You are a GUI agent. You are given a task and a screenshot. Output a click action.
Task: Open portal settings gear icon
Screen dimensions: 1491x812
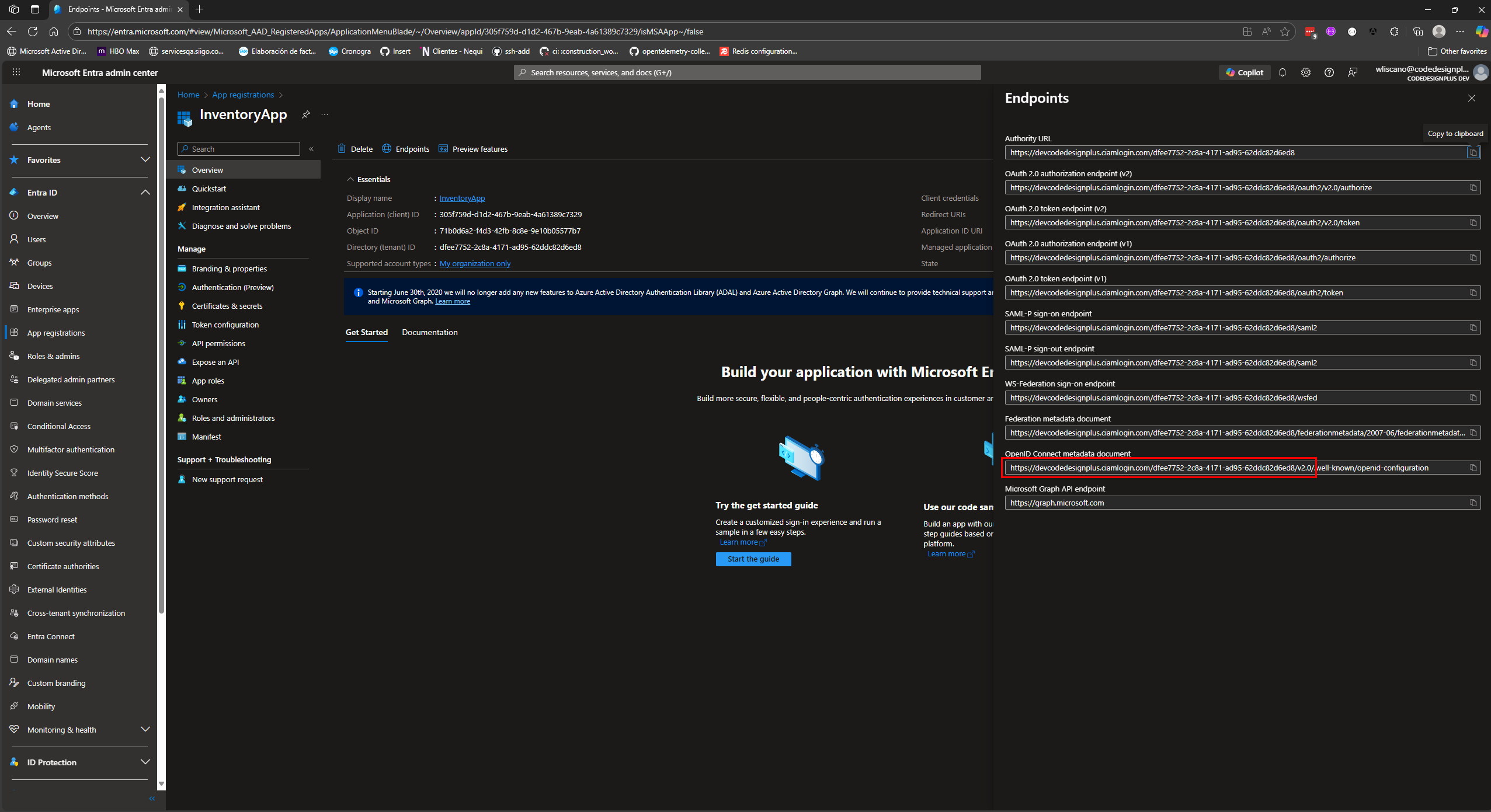coord(1306,72)
